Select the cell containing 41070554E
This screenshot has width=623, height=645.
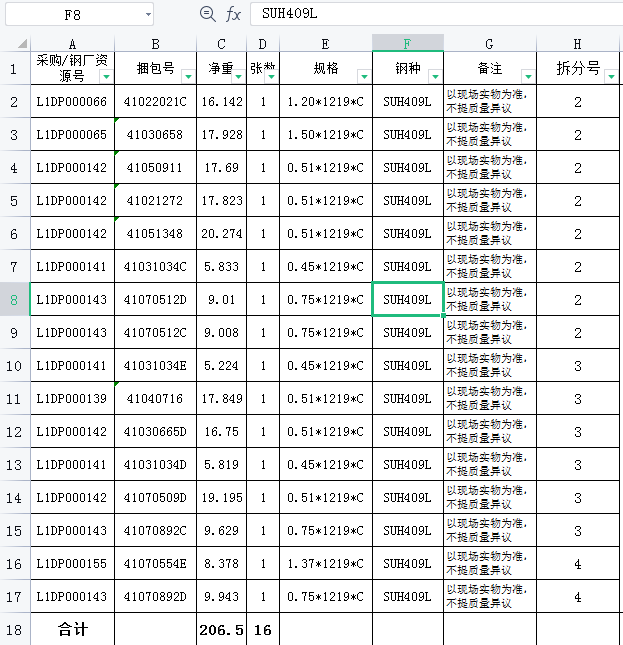(155, 564)
